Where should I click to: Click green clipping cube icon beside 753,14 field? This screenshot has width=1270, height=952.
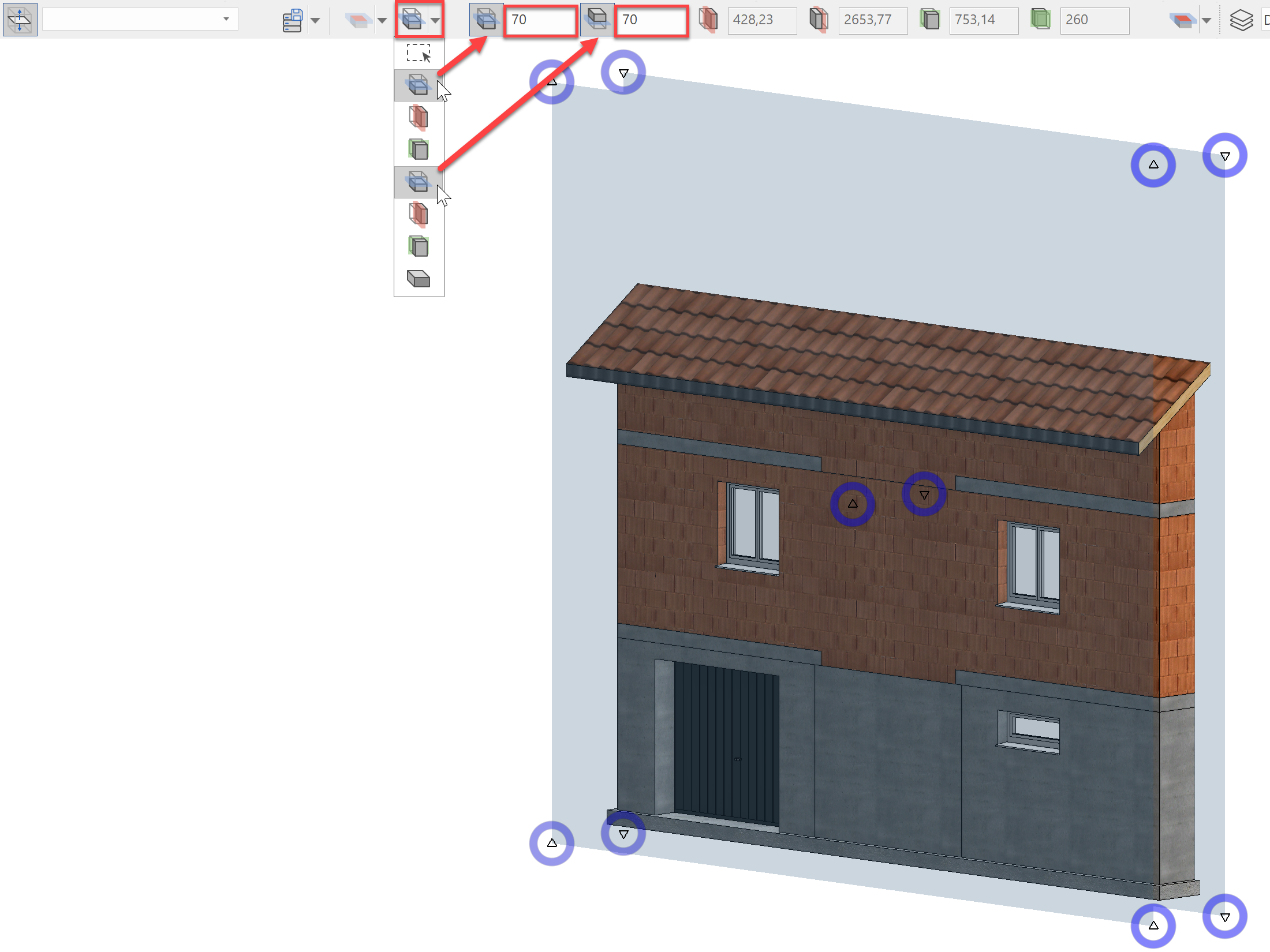point(929,20)
